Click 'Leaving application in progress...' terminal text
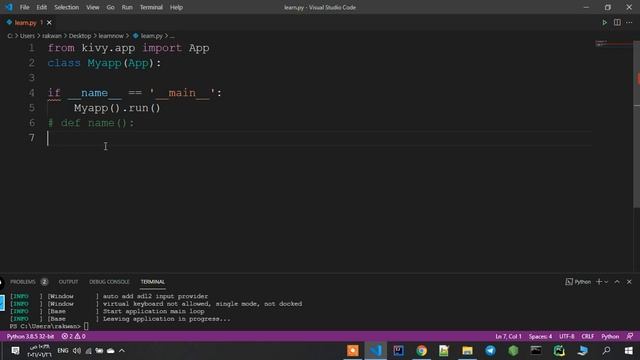Viewport: 640px width, 360px height. [167, 319]
